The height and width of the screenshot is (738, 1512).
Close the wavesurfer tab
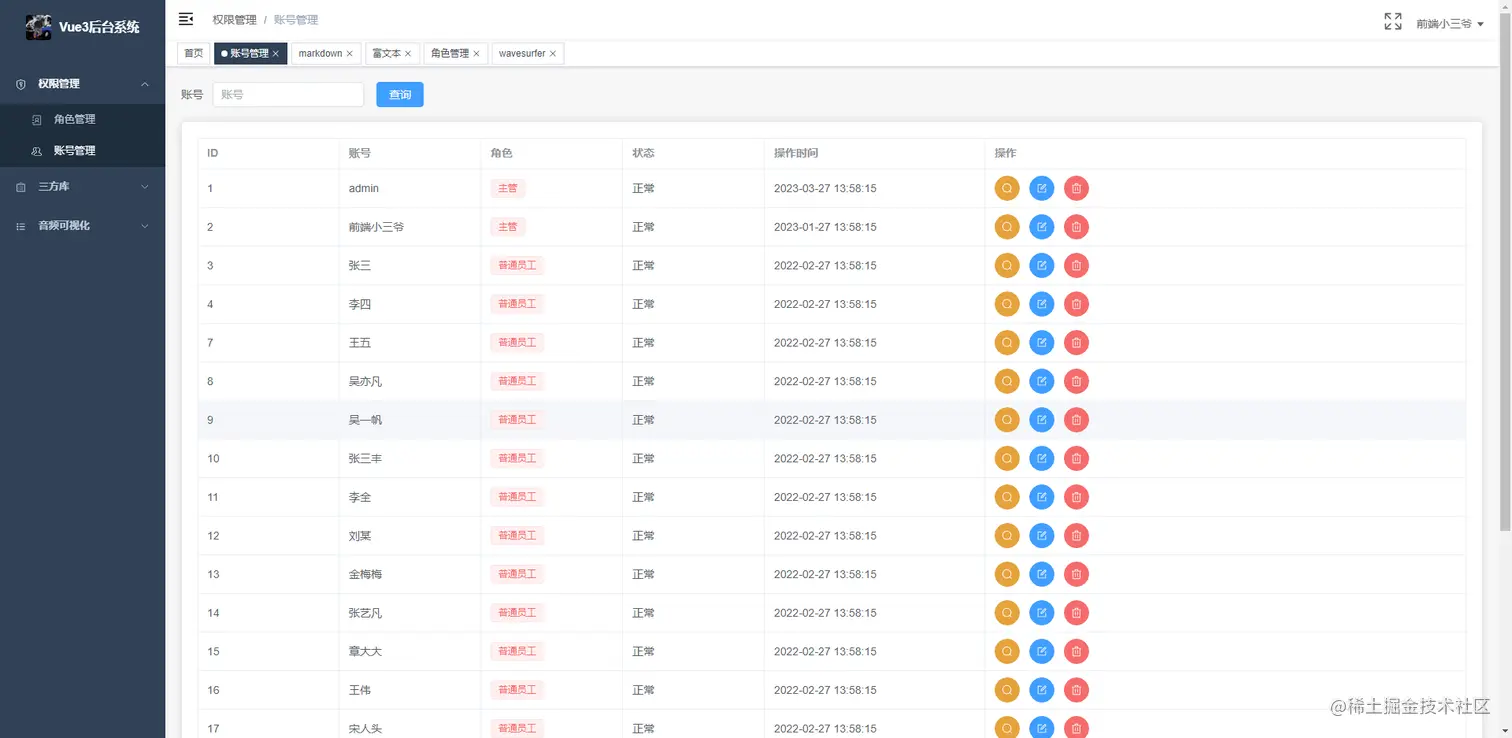click(x=553, y=54)
